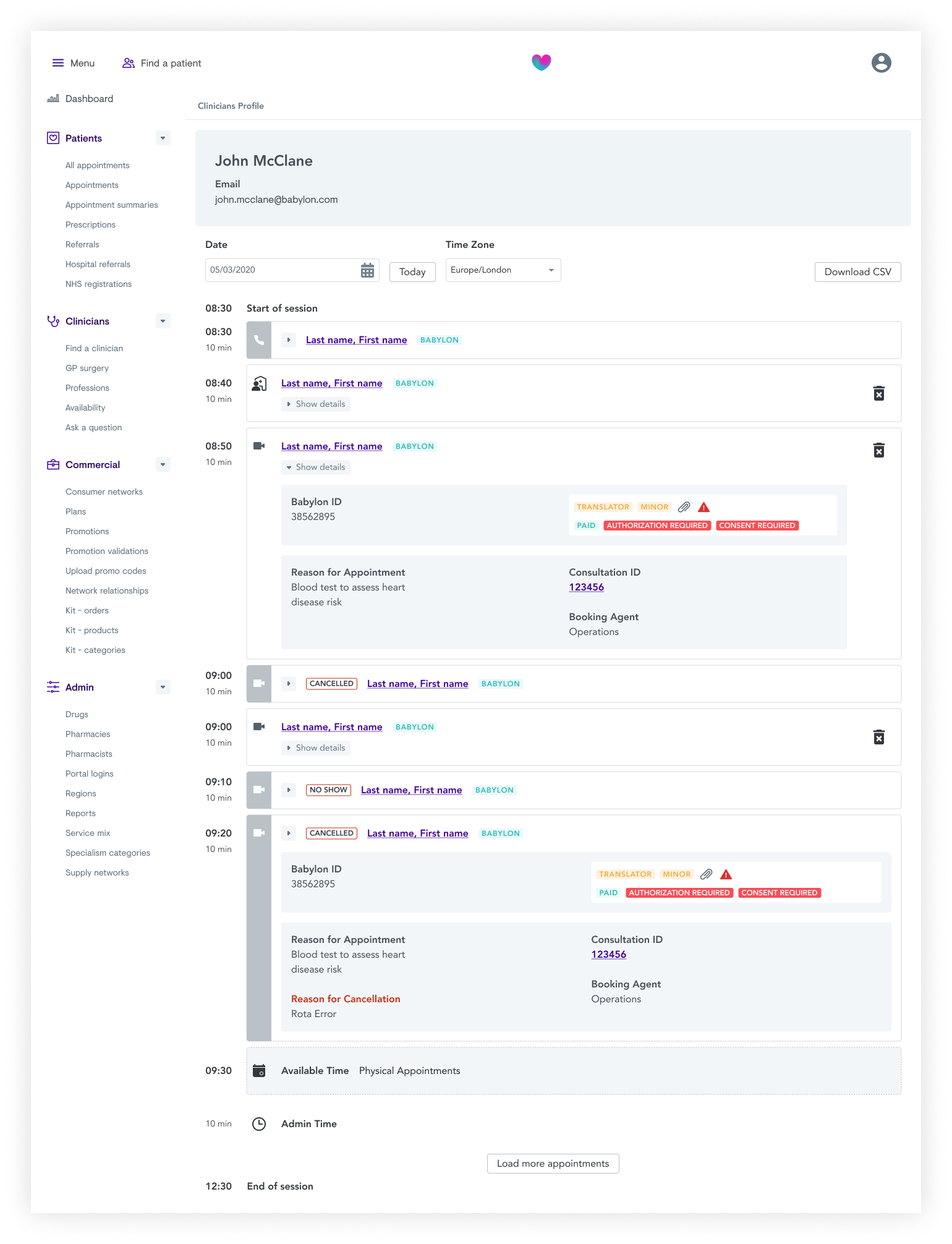The image size is (952, 1244).
Task: Delete the 08:40 appointment with trash icon
Action: (878, 393)
